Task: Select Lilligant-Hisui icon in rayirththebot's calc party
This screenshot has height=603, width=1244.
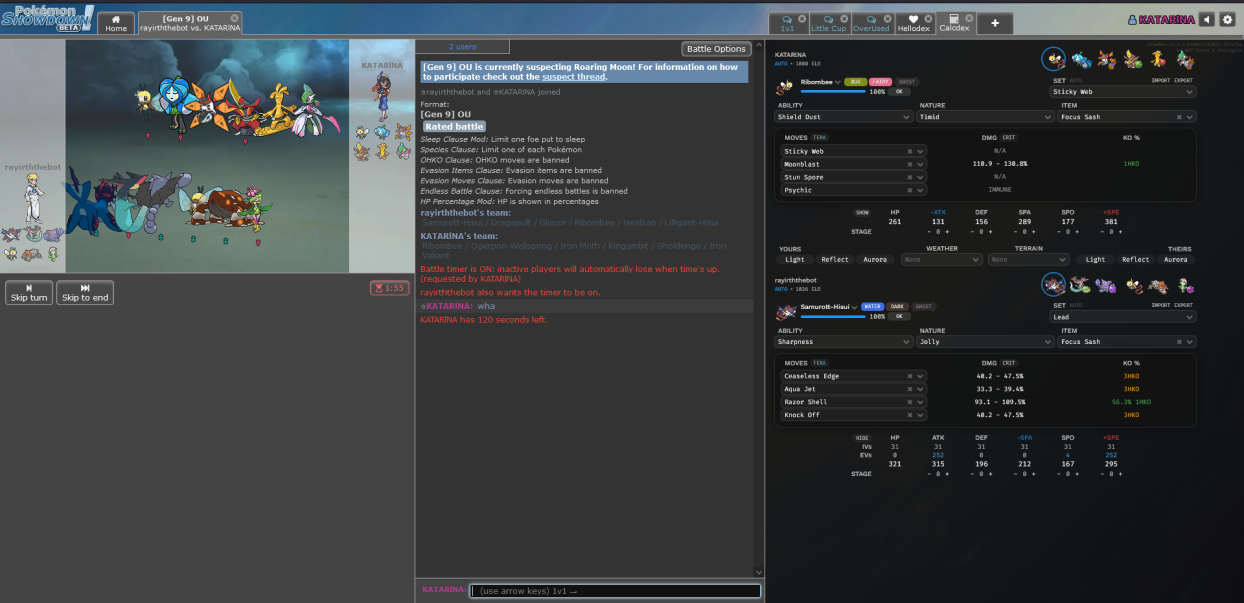Action: coord(1185,285)
